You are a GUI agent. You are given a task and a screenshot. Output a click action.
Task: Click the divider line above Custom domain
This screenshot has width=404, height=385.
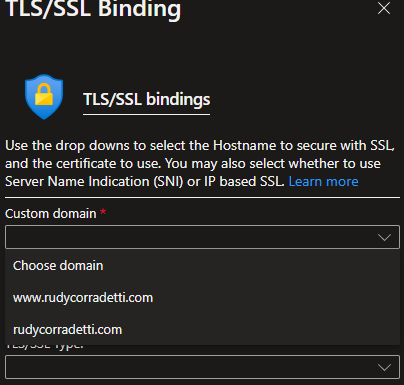tap(202, 198)
